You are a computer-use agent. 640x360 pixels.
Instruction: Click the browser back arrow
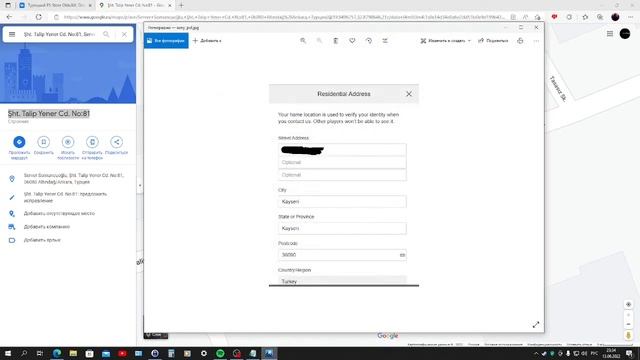click(x=9, y=17)
